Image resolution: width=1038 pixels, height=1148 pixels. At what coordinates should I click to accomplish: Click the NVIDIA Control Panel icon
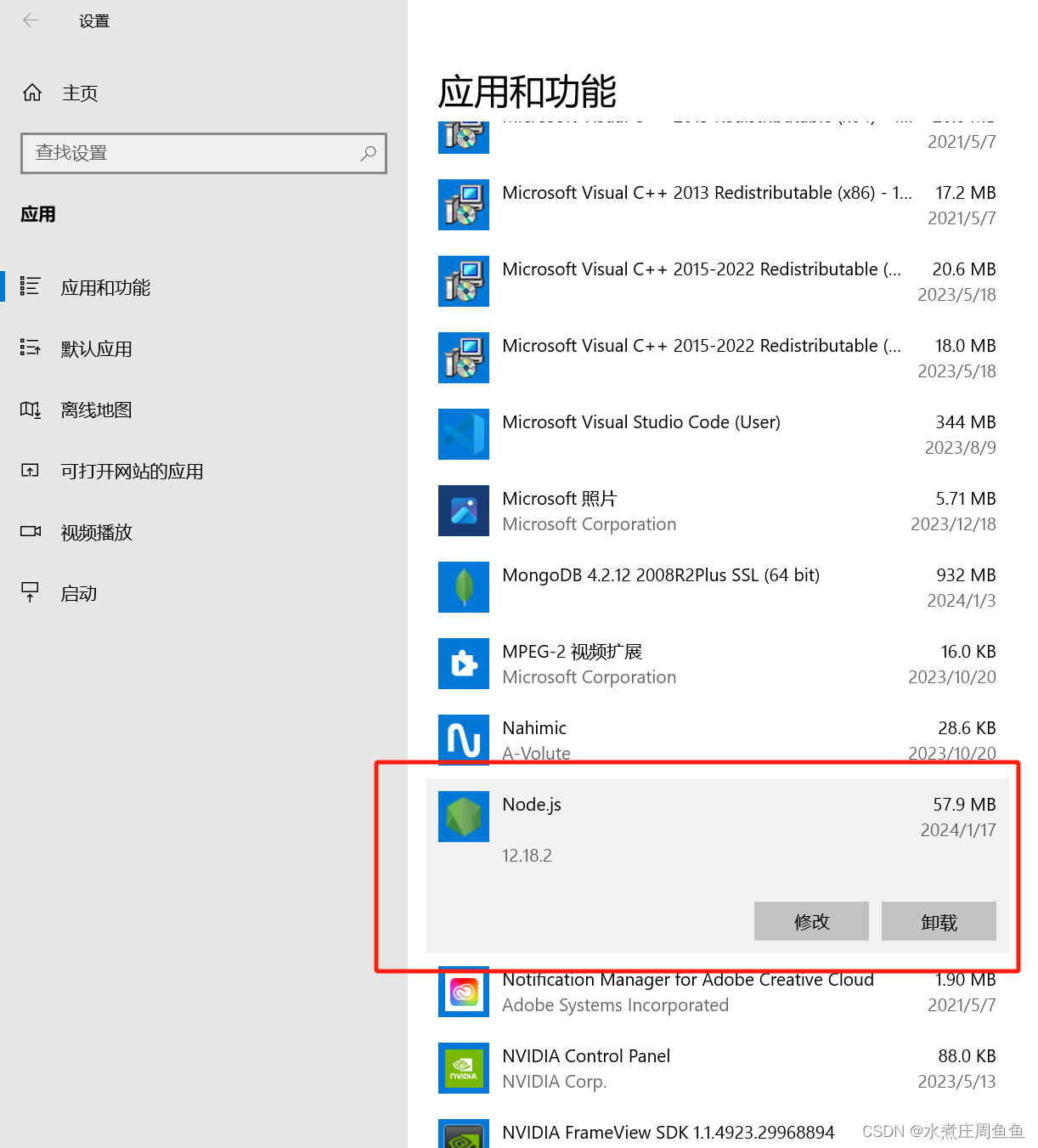click(x=464, y=1068)
